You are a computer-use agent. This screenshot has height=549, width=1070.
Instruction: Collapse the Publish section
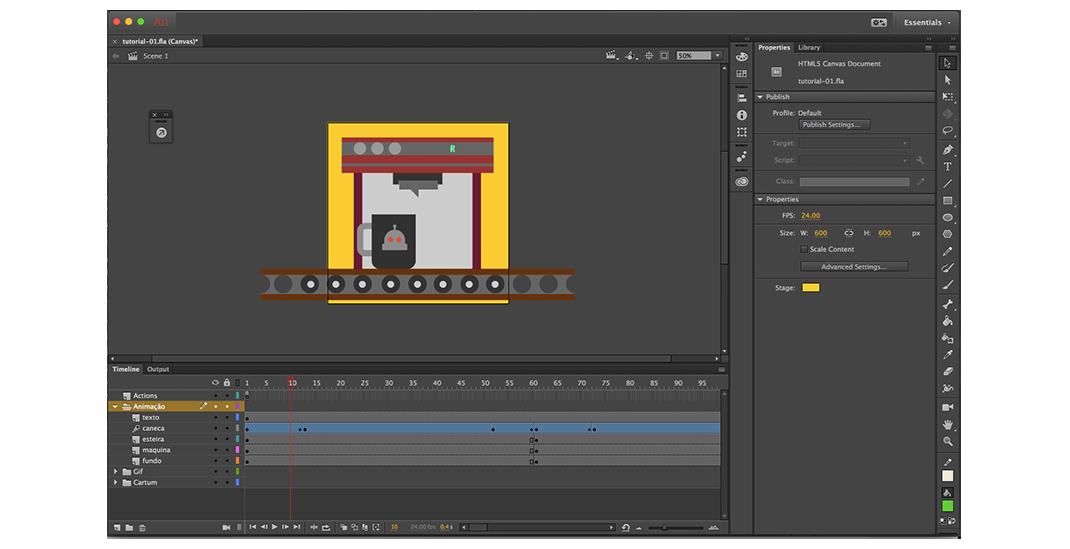(x=760, y=97)
